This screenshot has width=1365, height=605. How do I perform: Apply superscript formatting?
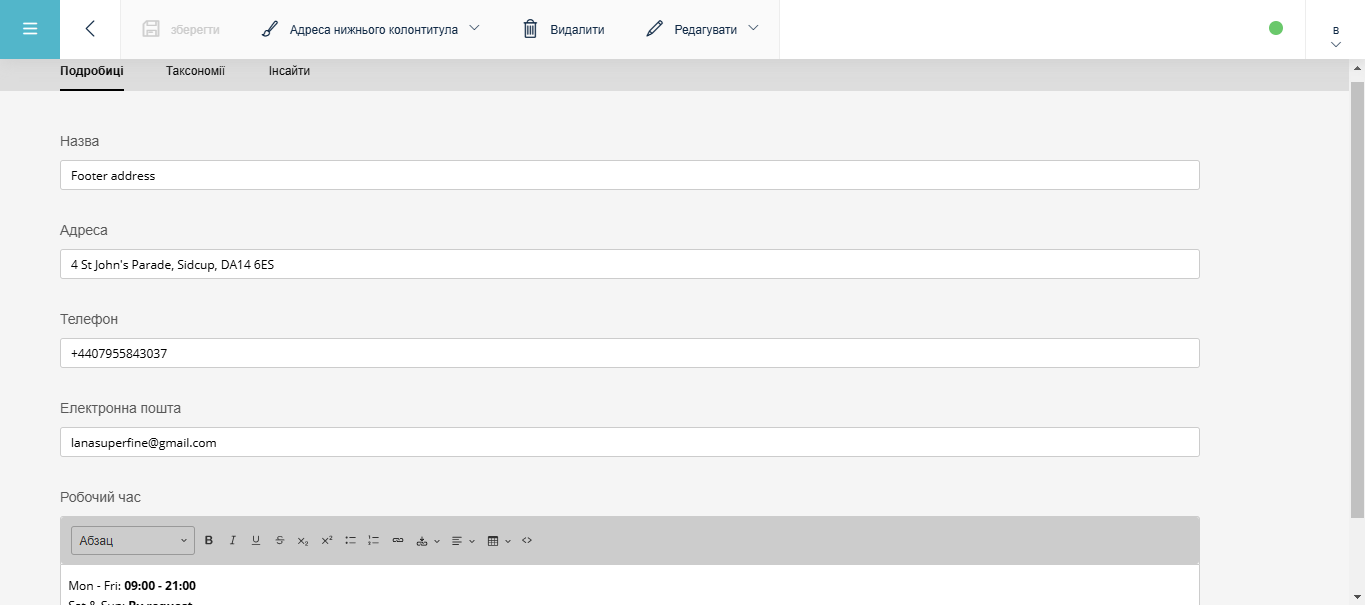[326, 540]
